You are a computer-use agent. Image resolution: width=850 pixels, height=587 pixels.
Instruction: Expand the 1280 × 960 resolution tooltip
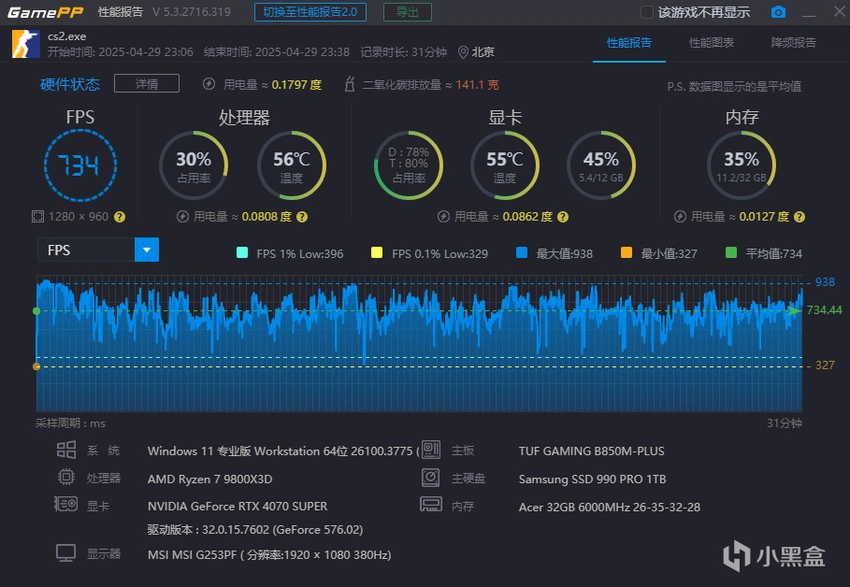pyautogui.click(x=120, y=216)
